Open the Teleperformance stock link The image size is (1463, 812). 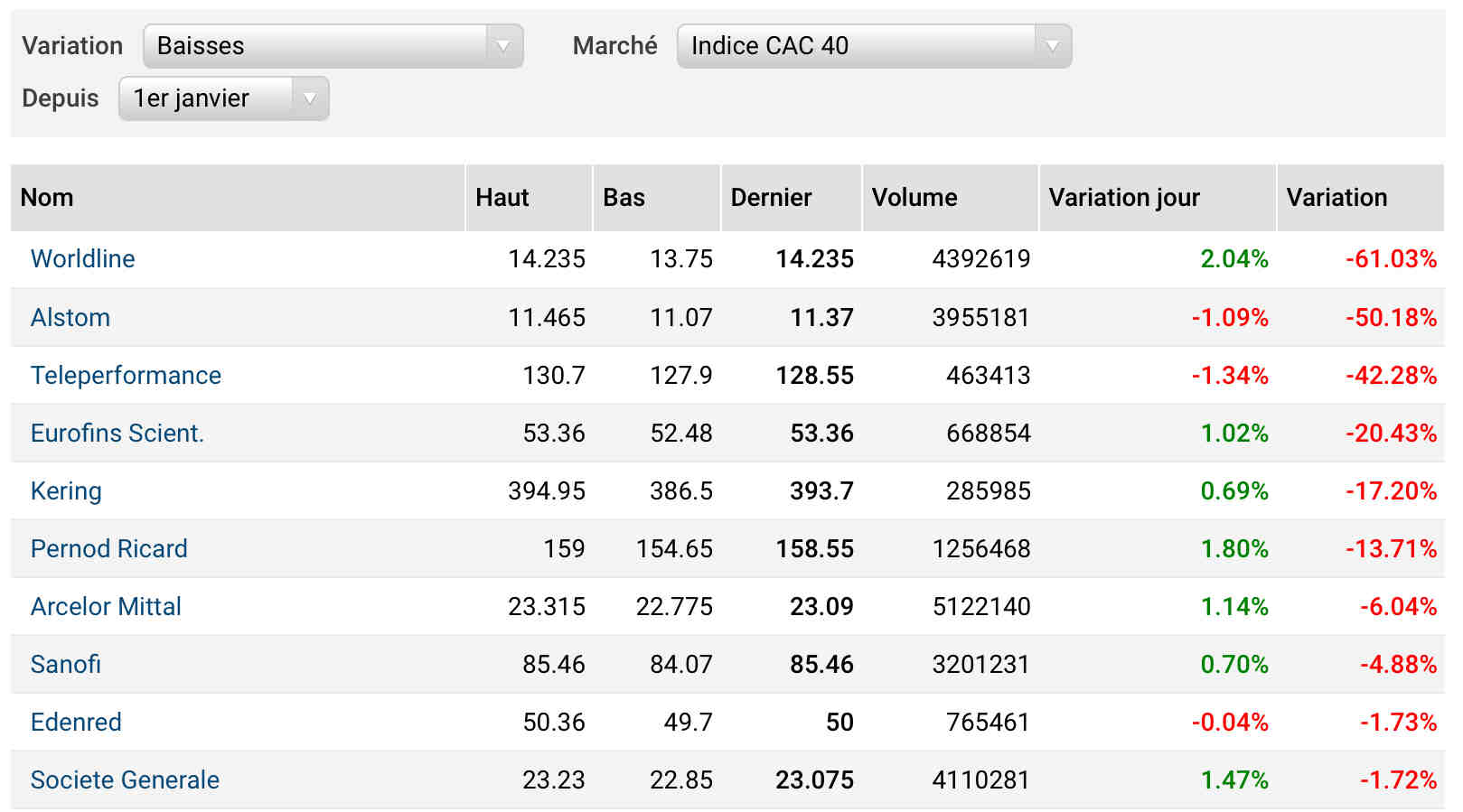(126, 376)
